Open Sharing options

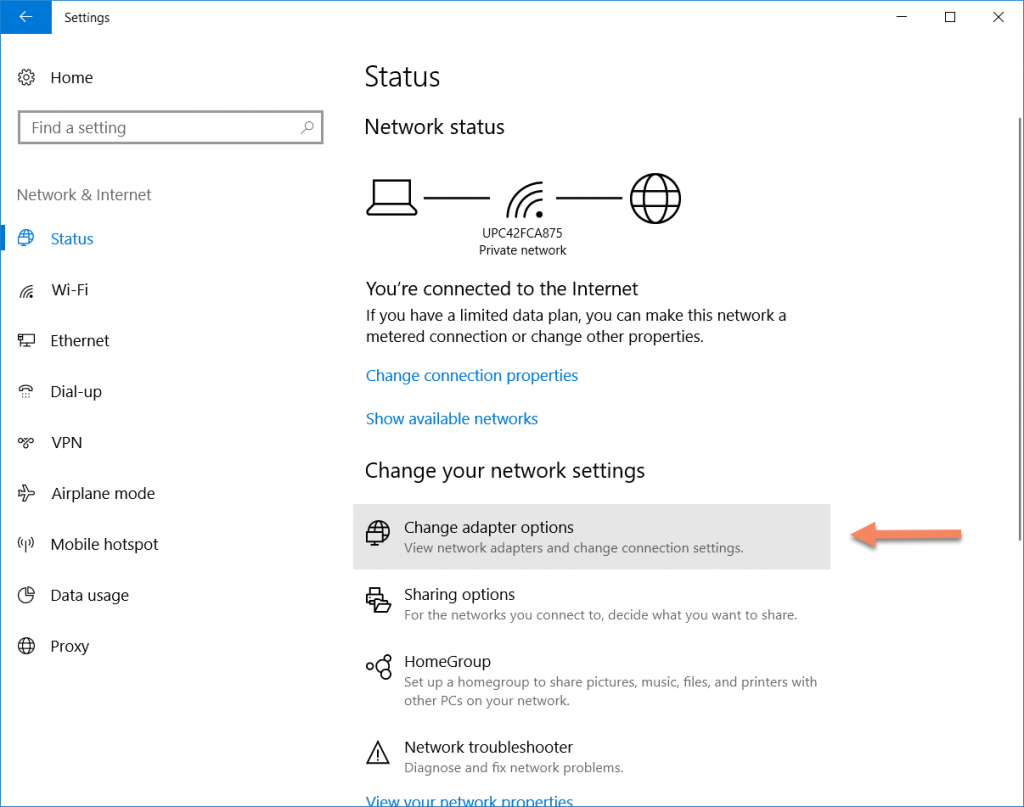(x=592, y=604)
